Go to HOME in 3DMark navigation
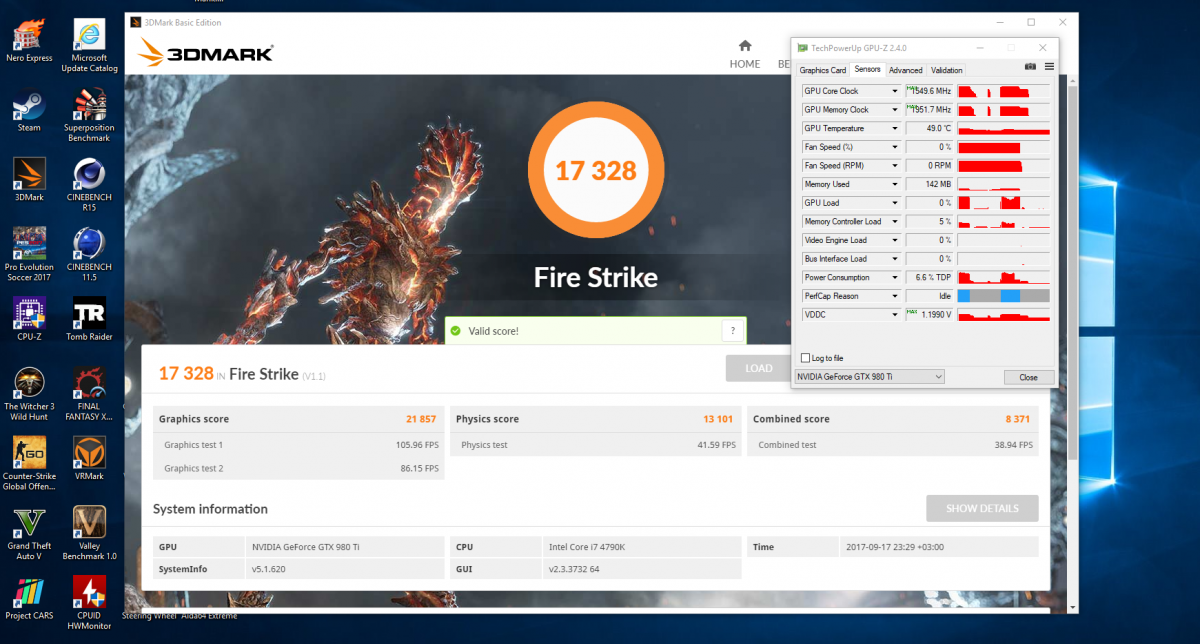The width and height of the screenshot is (1200, 644). click(744, 54)
